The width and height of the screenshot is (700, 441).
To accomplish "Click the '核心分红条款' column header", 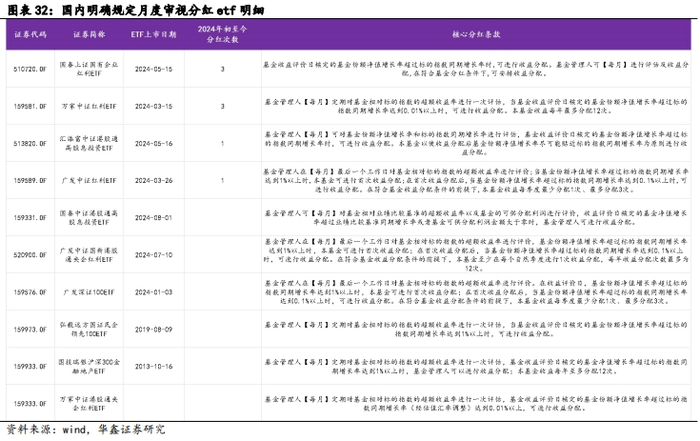I will (x=476, y=34).
